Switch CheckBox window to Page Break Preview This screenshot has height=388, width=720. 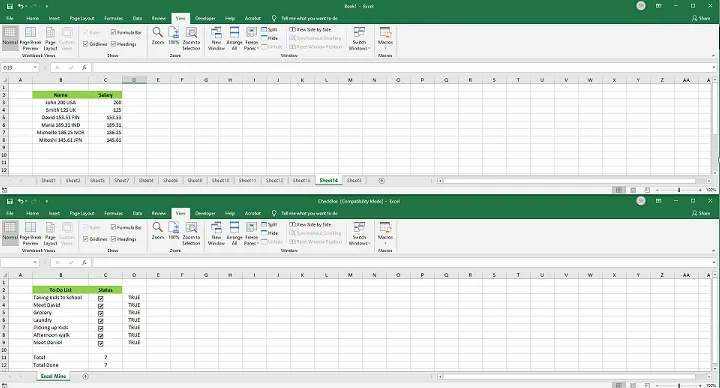[x=30, y=234]
